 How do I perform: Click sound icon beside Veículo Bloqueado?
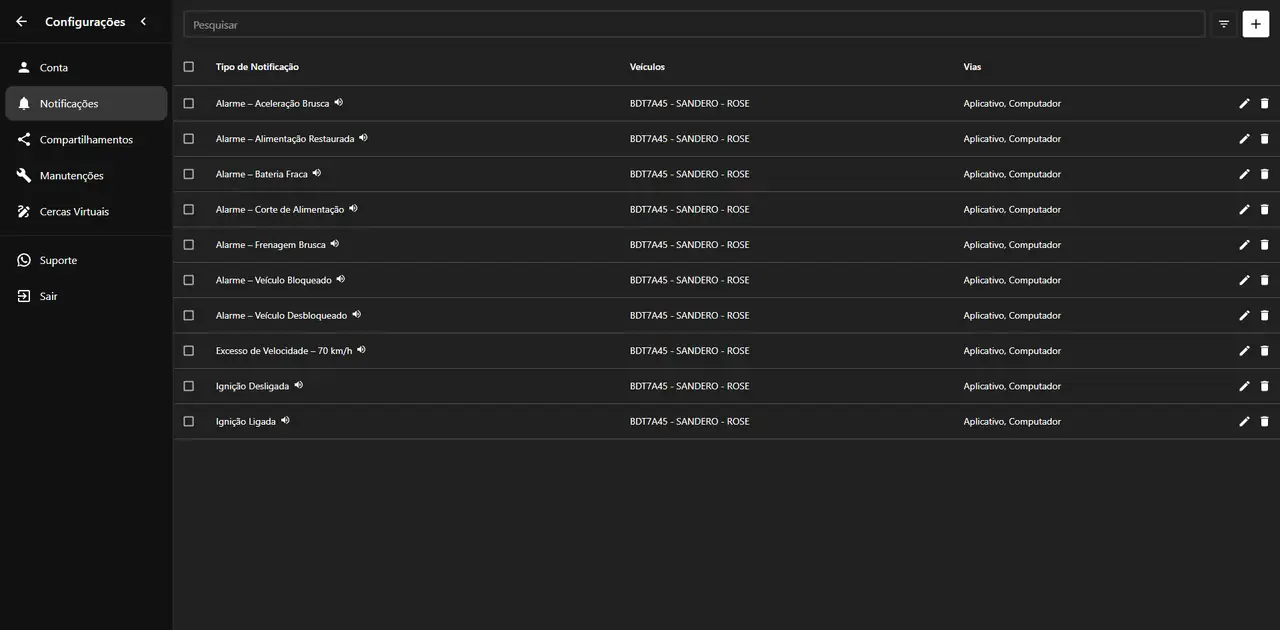(341, 279)
